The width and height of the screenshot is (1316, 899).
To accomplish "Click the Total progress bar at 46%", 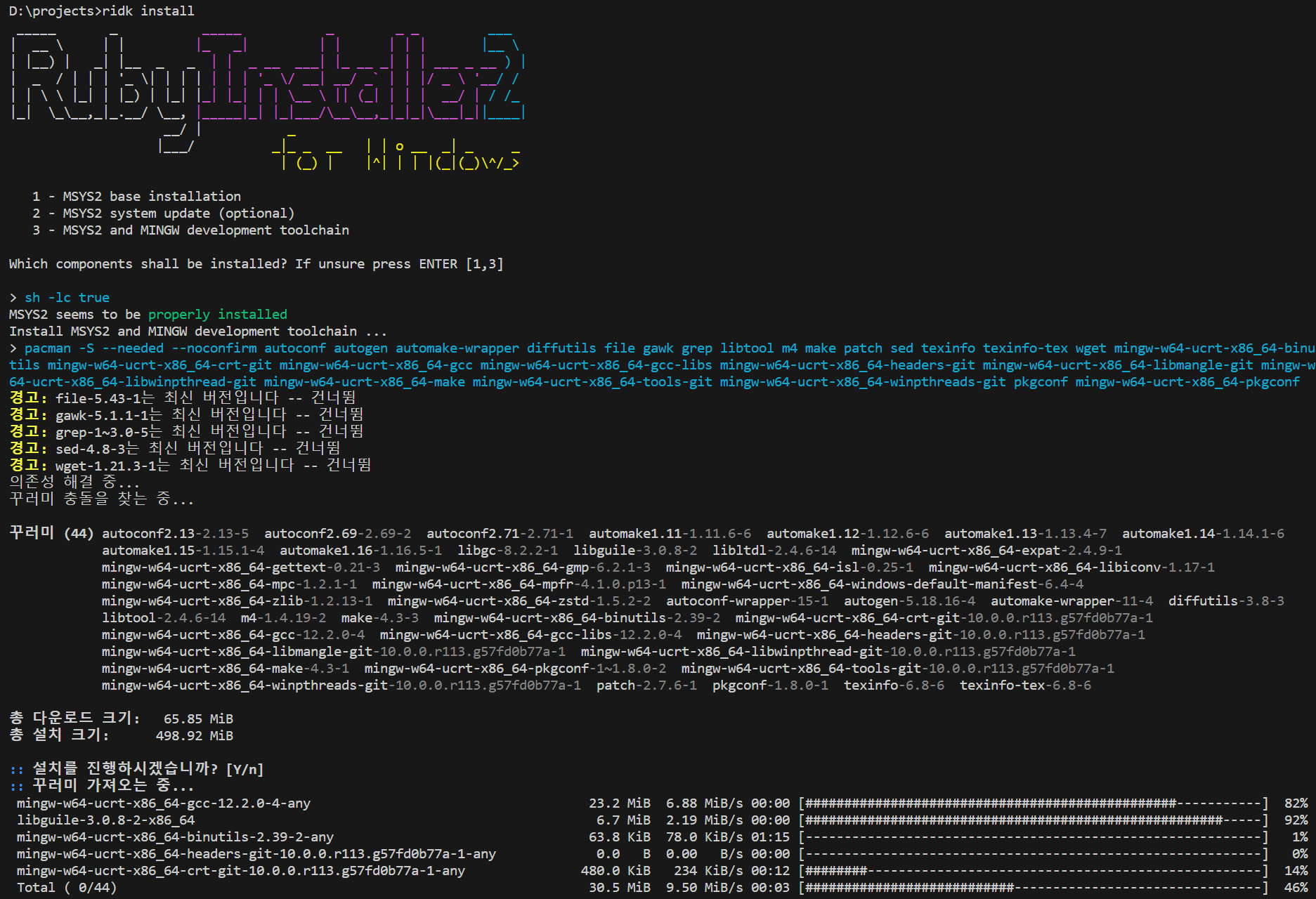I will click(1033, 887).
